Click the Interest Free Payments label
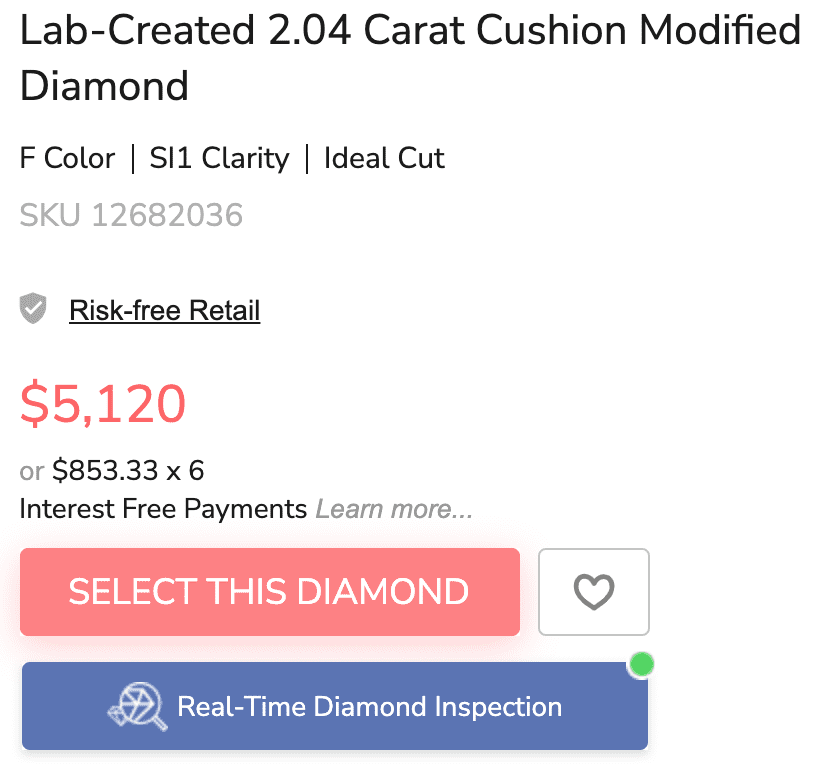The image size is (818, 764). click(163, 509)
